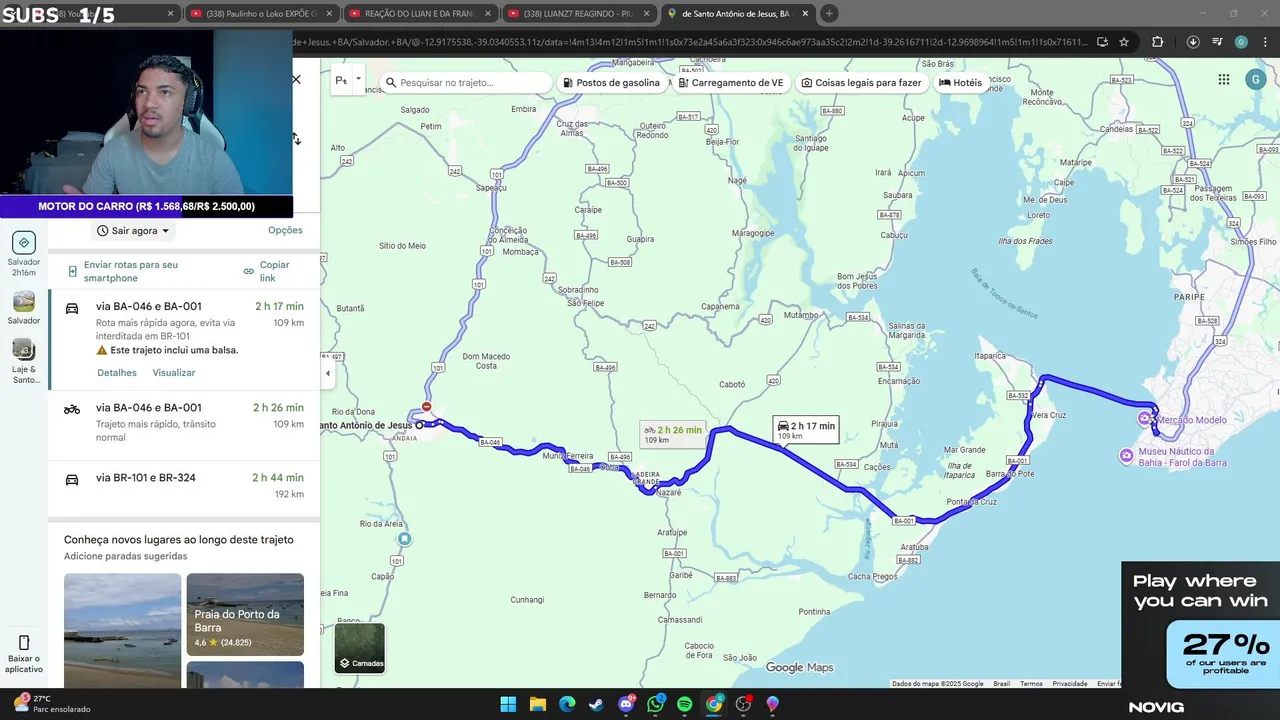The image size is (1280, 720).
Task: Open Windows Start button
Action: [x=508, y=704]
